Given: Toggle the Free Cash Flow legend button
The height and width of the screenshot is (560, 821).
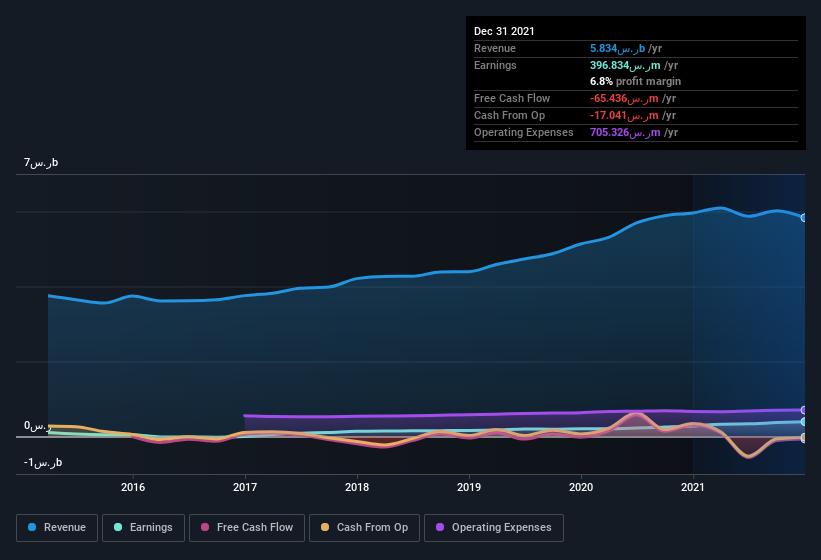Looking at the screenshot, I should click(x=247, y=528).
